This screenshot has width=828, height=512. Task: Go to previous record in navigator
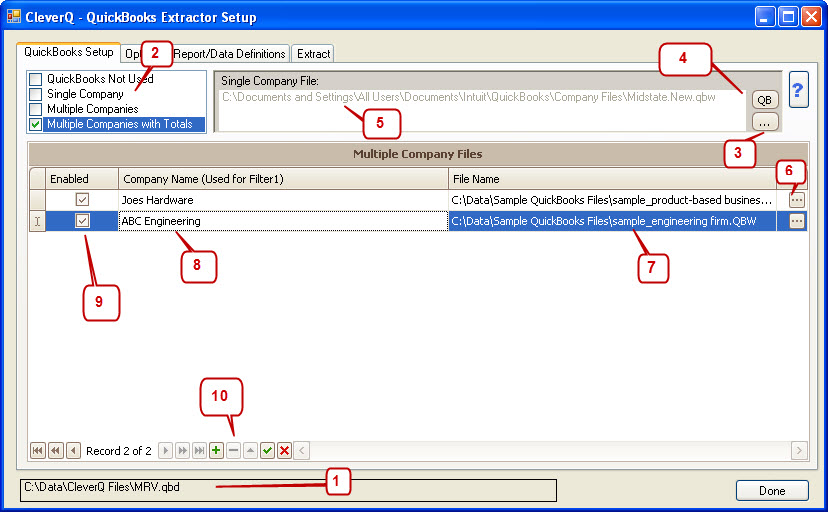pyautogui.click(x=74, y=451)
